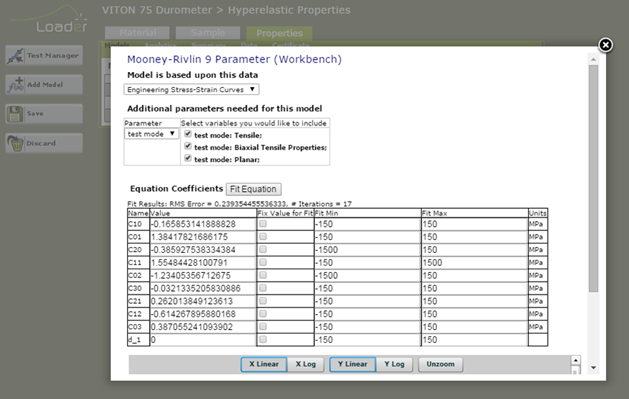Switch to the Material tab
The width and height of the screenshot is (629, 399).
pos(137,32)
